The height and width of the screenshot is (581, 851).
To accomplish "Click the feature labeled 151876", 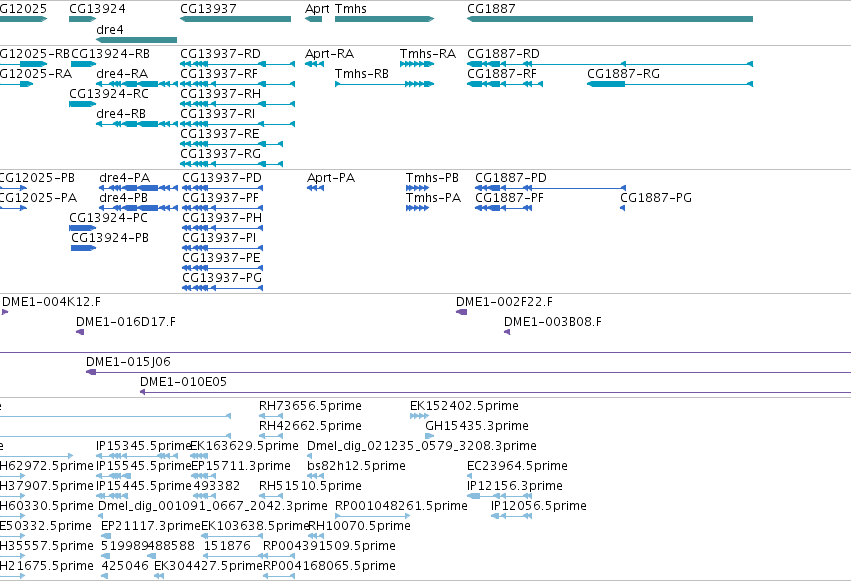I will click(x=227, y=547).
